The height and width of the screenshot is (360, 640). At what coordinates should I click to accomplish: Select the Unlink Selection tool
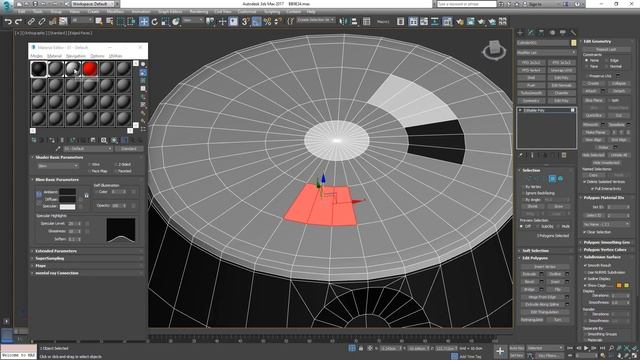coord(42,22)
